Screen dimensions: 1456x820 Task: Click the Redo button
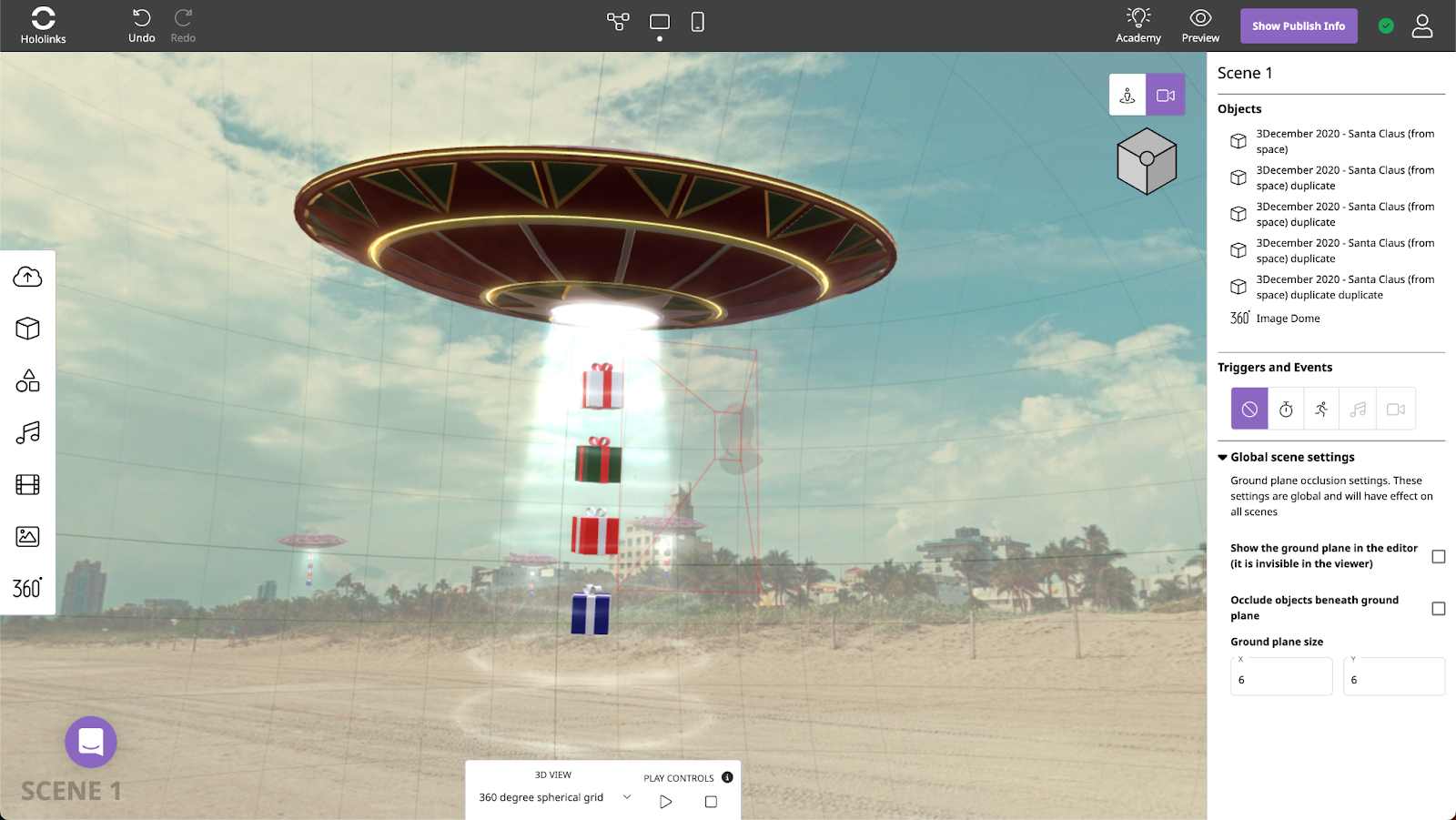point(183,25)
